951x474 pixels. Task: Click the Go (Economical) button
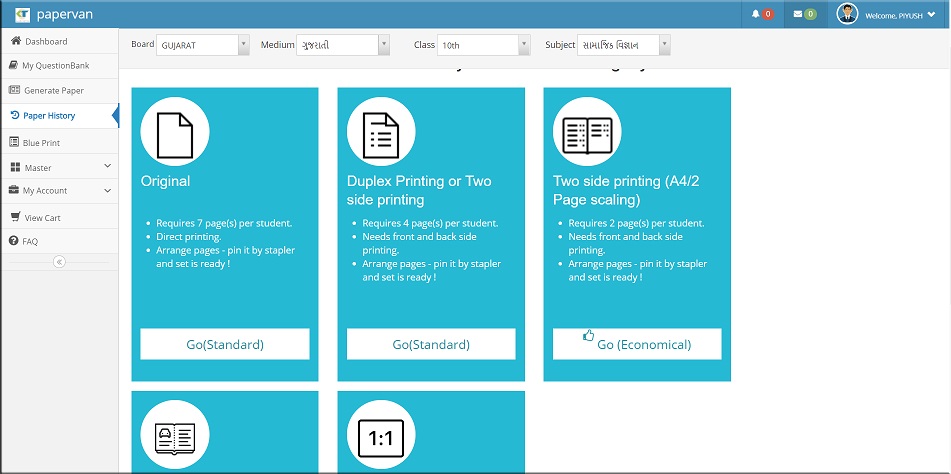637,344
